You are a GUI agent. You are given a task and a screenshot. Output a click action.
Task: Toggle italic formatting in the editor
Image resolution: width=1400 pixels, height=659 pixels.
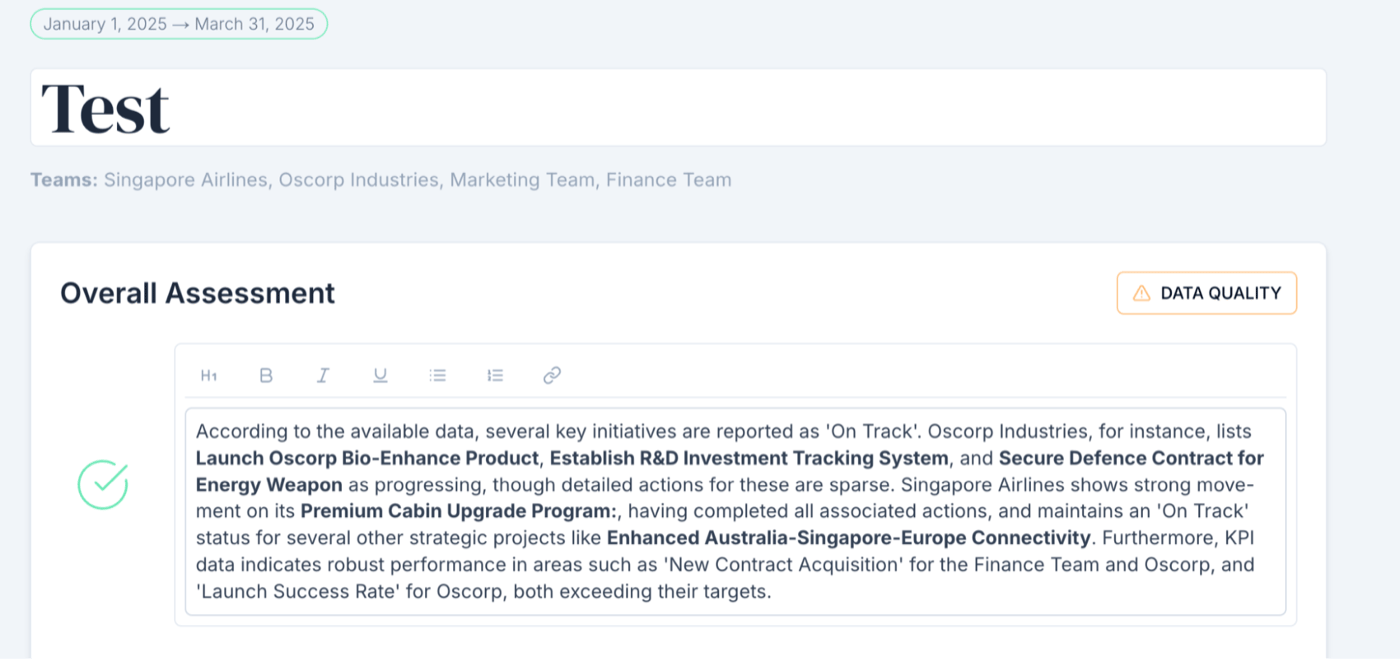click(x=323, y=375)
